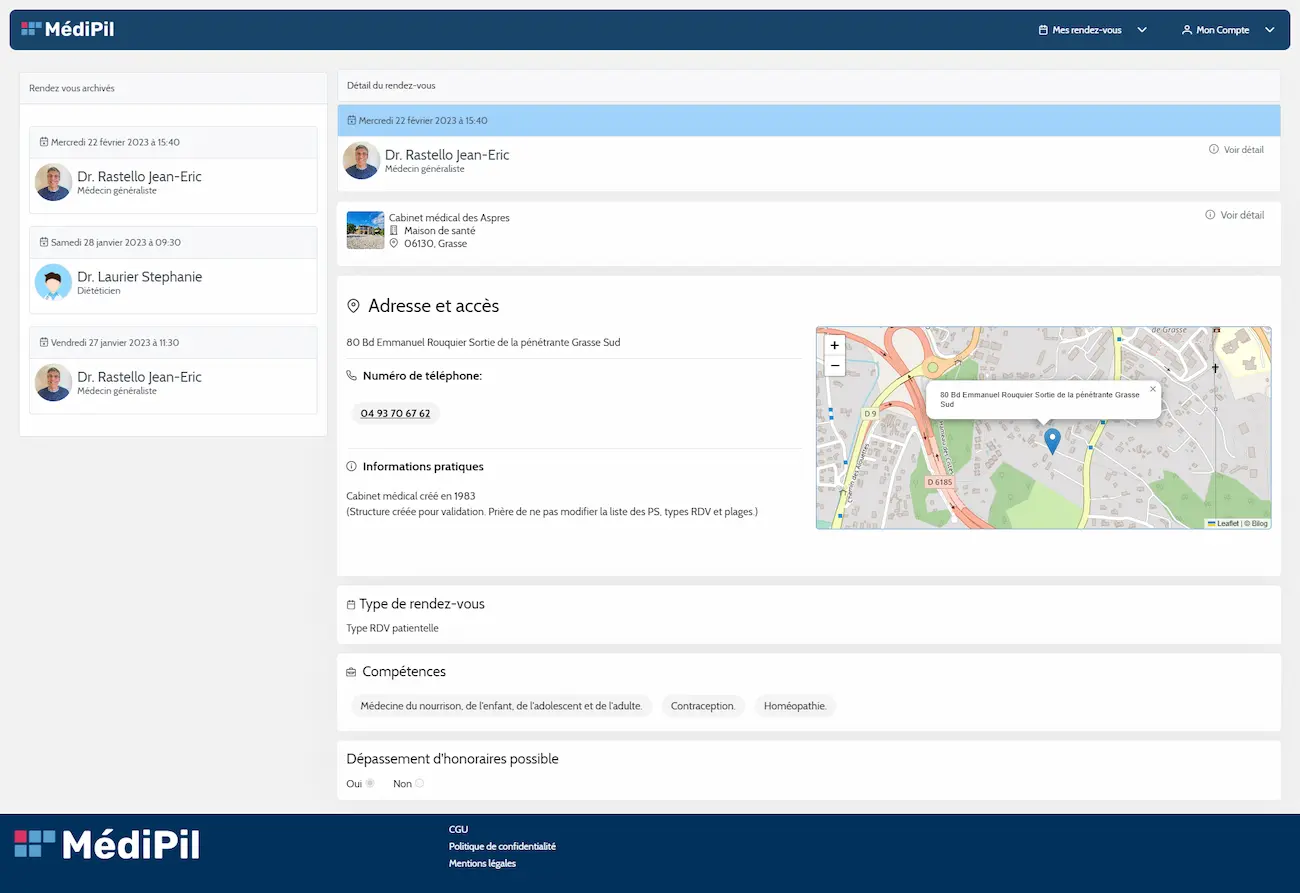Zoom out on the map

[x=835, y=366]
